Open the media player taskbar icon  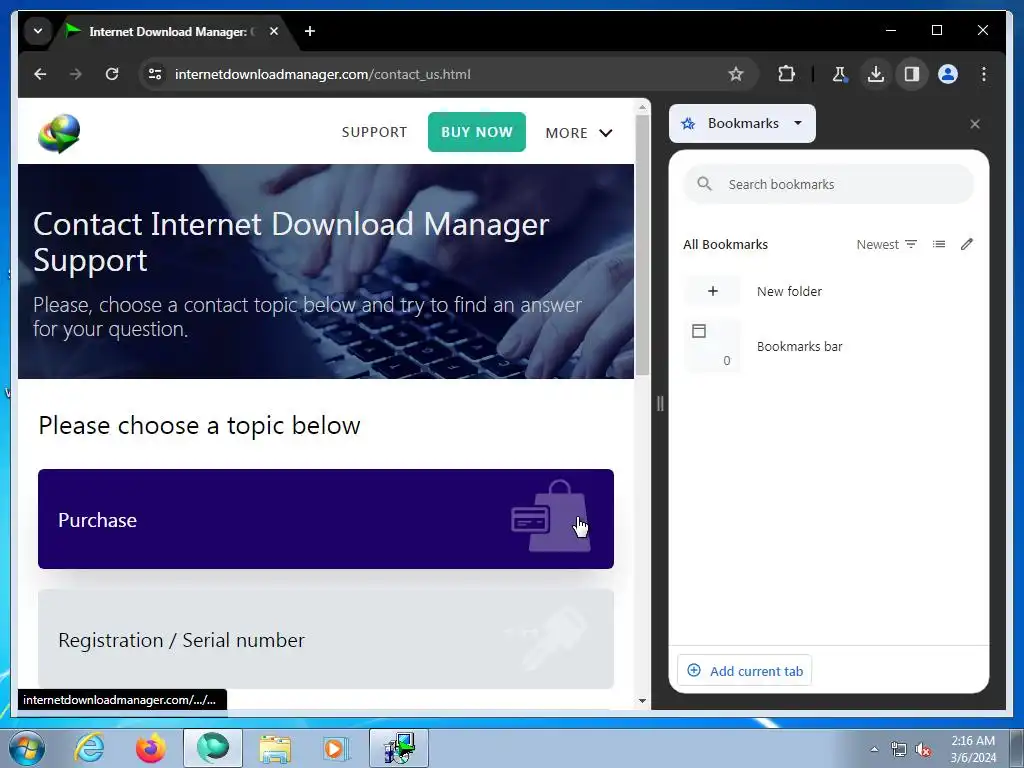pyautogui.click(x=336, y=748)
